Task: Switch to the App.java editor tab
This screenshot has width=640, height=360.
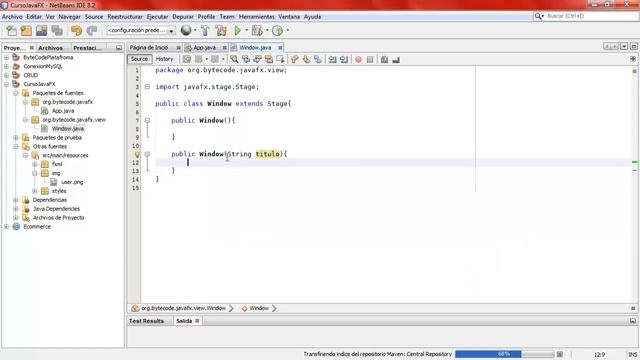Action: [x=205, y=48]
